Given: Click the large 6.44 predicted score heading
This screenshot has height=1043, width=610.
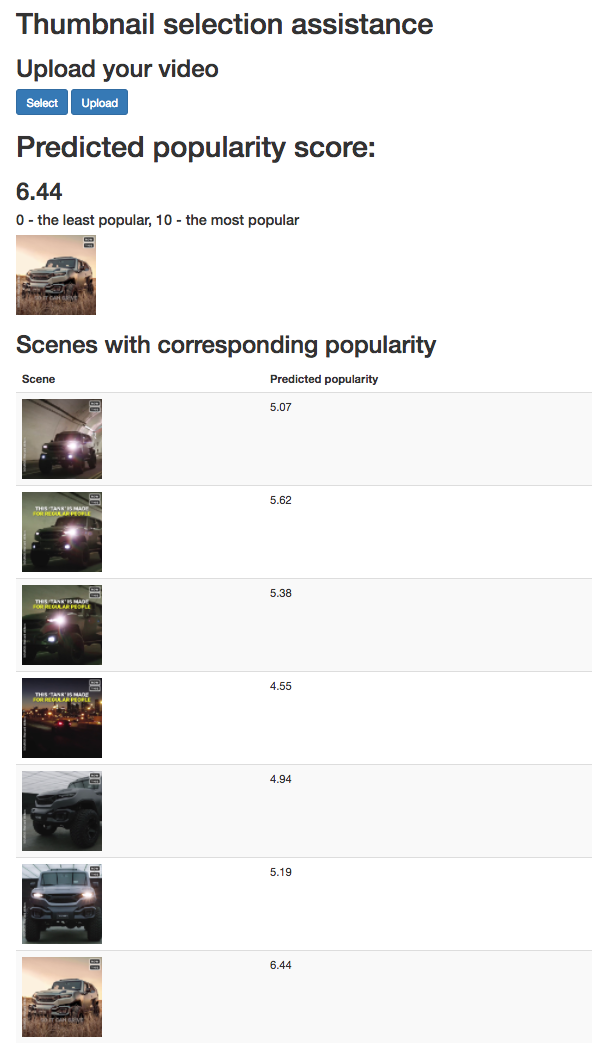Looking at the screenshot, I should pos(40,191).
